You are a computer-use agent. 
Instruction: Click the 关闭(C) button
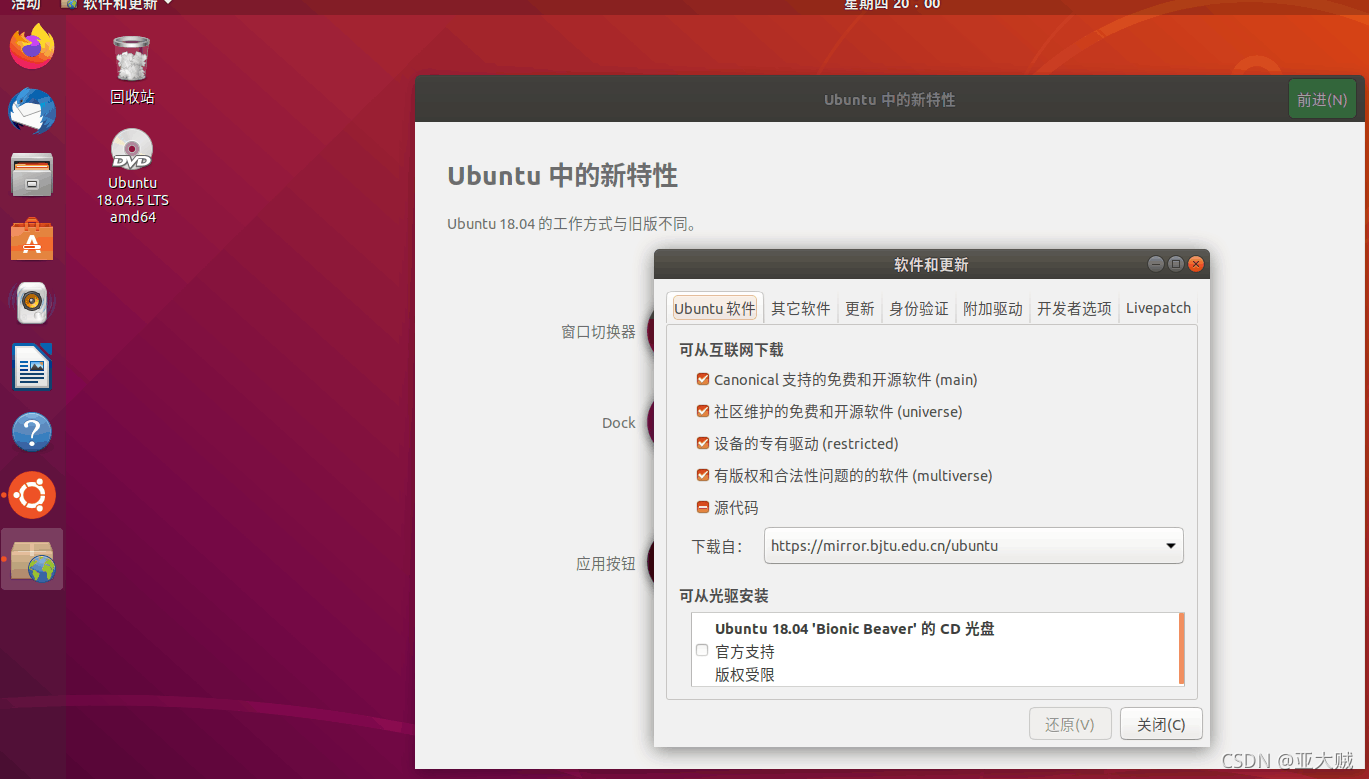[x=1161, y=724]
